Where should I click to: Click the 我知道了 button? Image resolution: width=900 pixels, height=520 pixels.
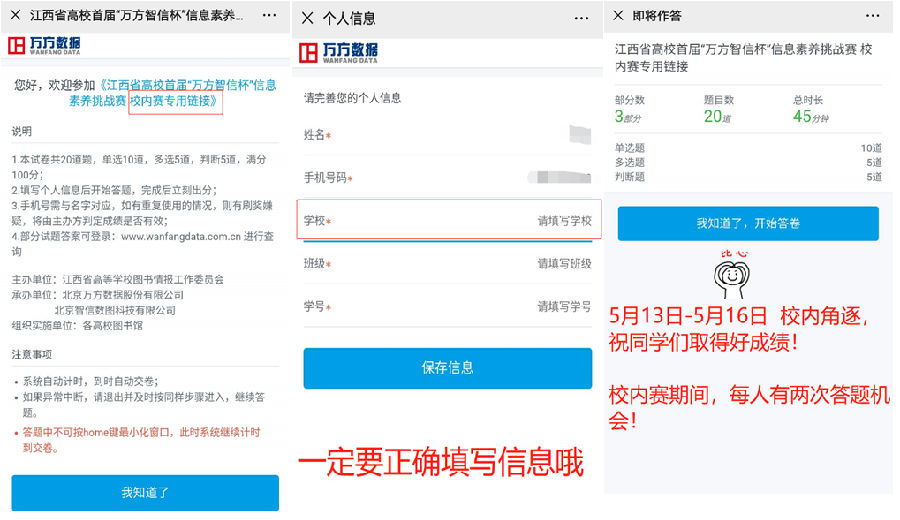pos(145,492)
